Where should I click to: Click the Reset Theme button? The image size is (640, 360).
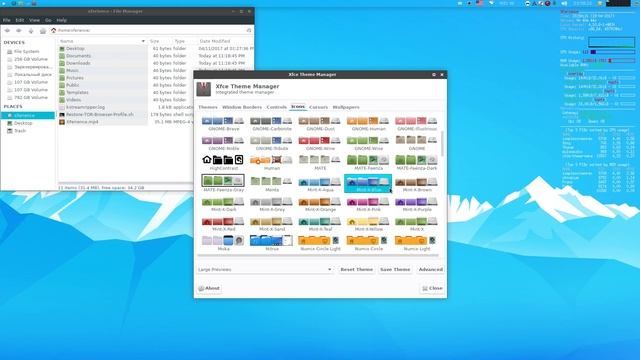click(356, 269)
